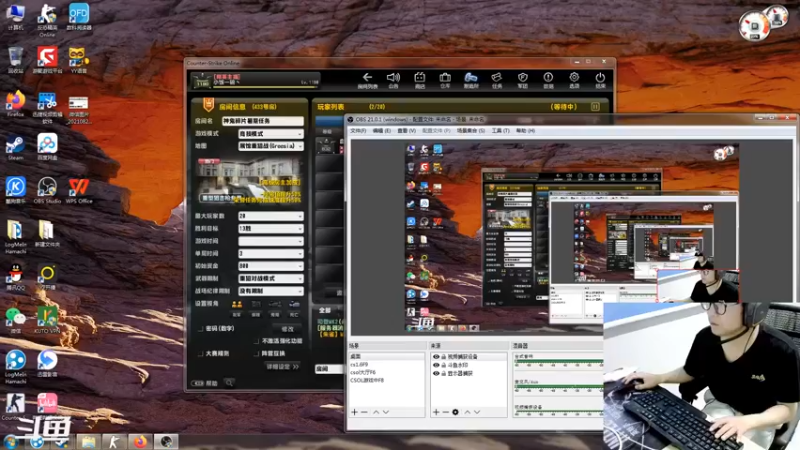Open OBS 编辑(E) menu

[381, 131]
